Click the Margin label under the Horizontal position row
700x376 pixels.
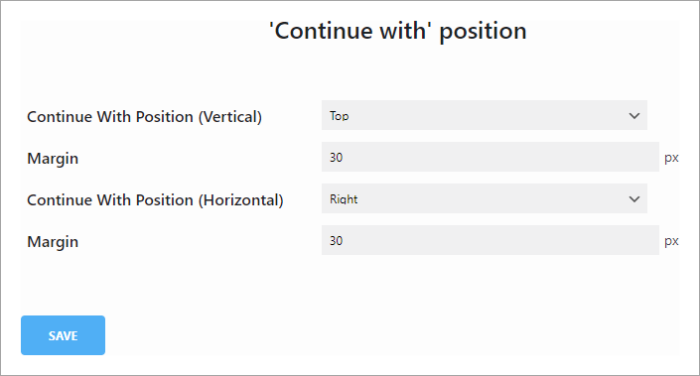click(x=53, y=242)
